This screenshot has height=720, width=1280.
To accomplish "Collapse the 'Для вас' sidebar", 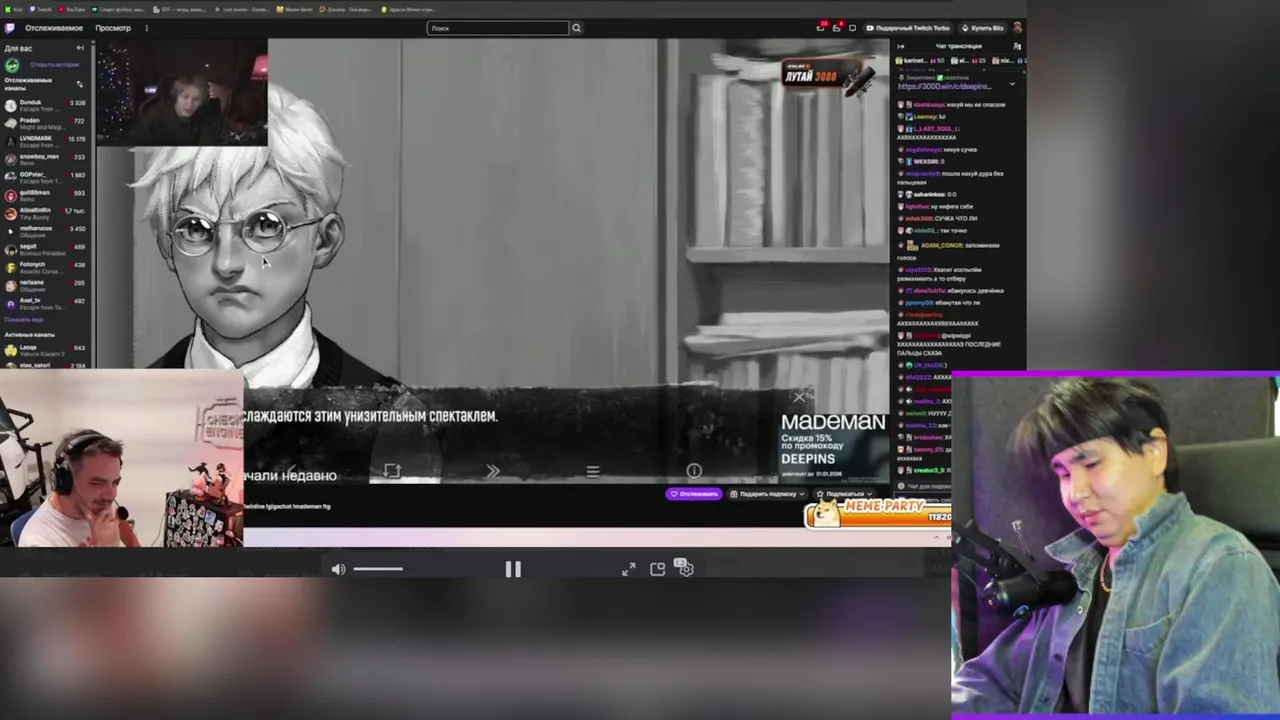I will pyautogui.click(x=80, y=48).
